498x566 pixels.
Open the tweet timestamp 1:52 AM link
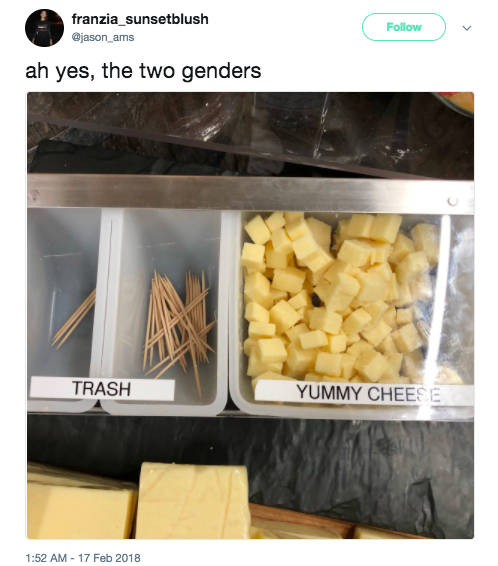pyautogui.click(x=46, y=558)
